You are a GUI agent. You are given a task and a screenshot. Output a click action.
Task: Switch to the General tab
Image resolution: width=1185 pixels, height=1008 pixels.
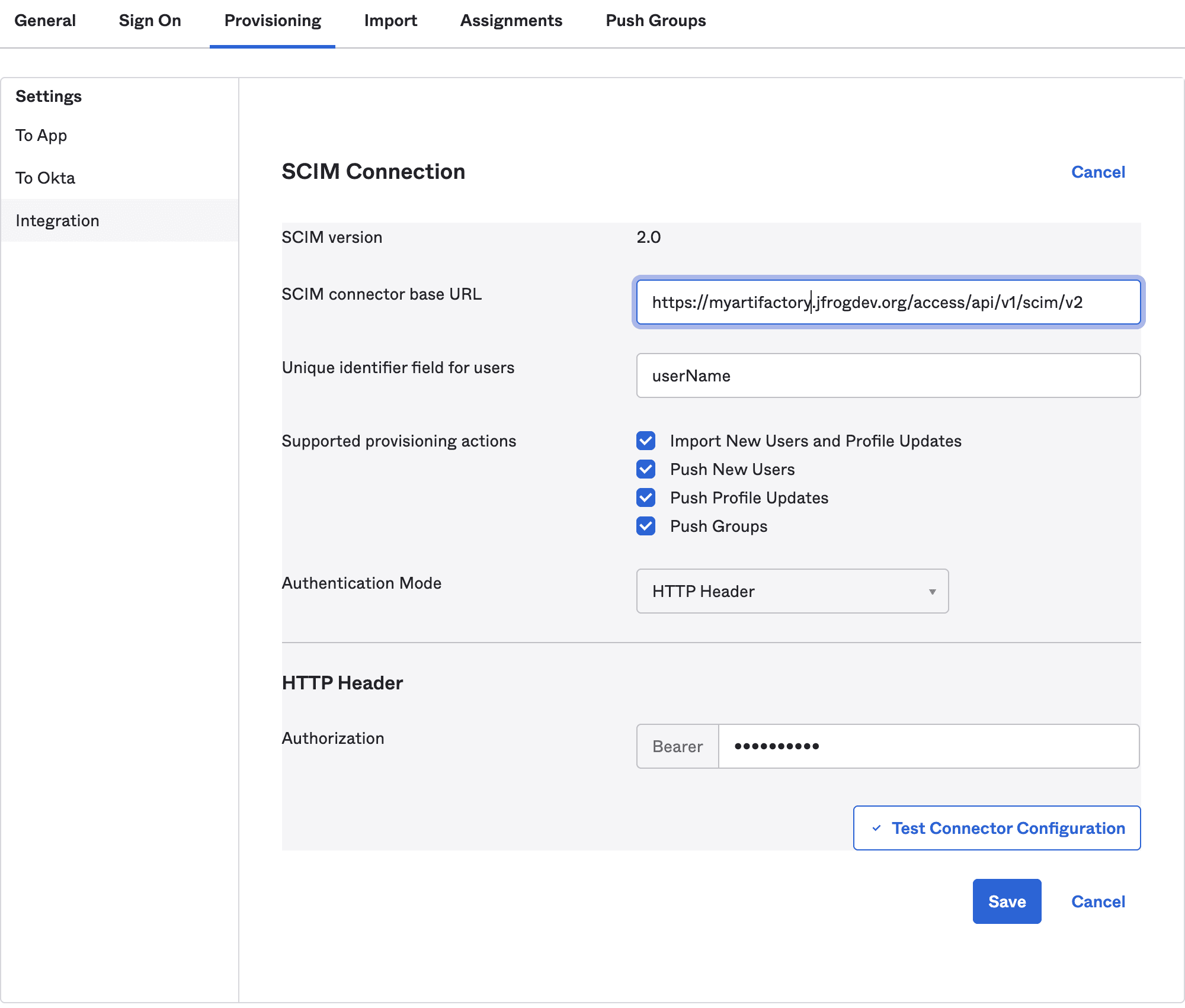coord(45,20)
